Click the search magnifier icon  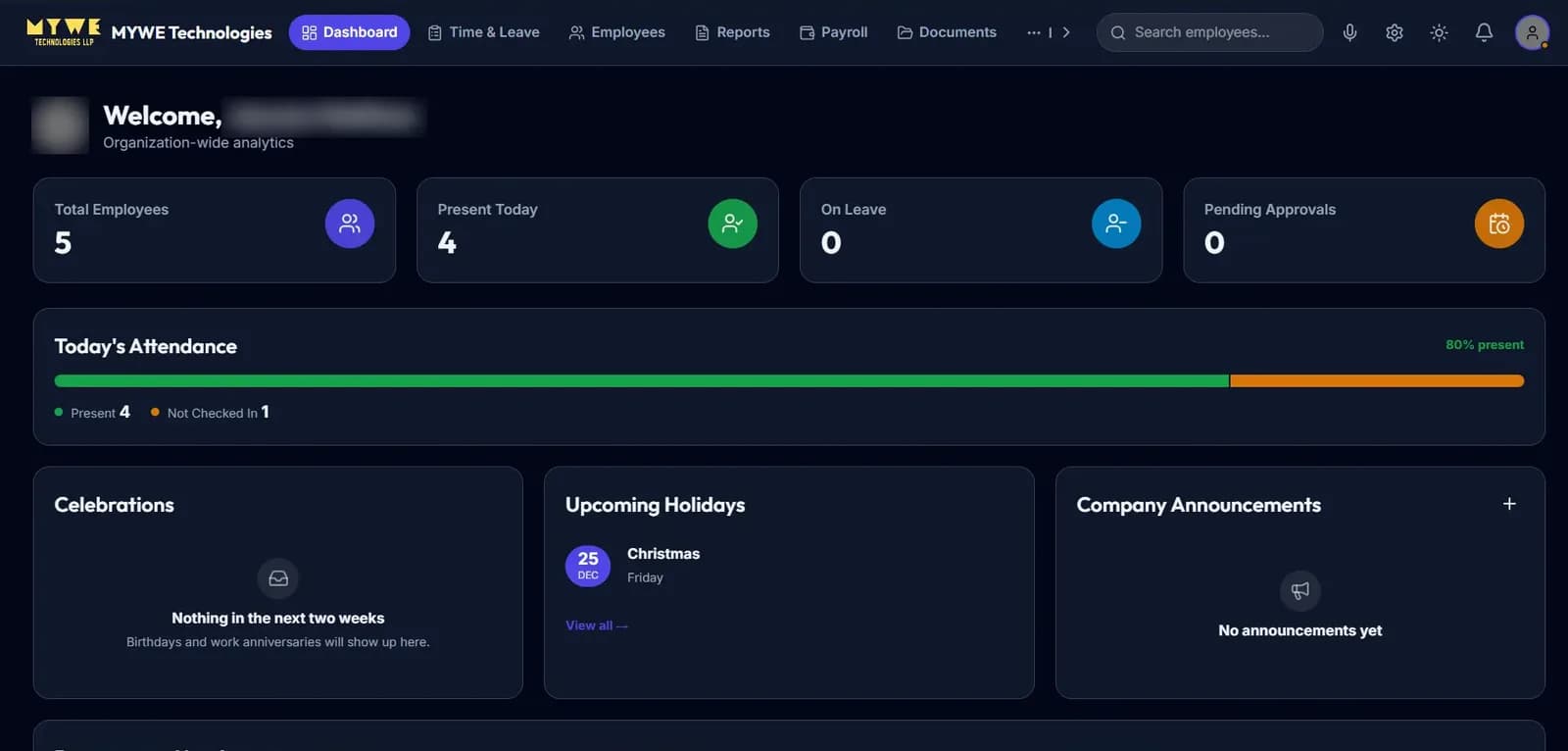pos(1117,32)
